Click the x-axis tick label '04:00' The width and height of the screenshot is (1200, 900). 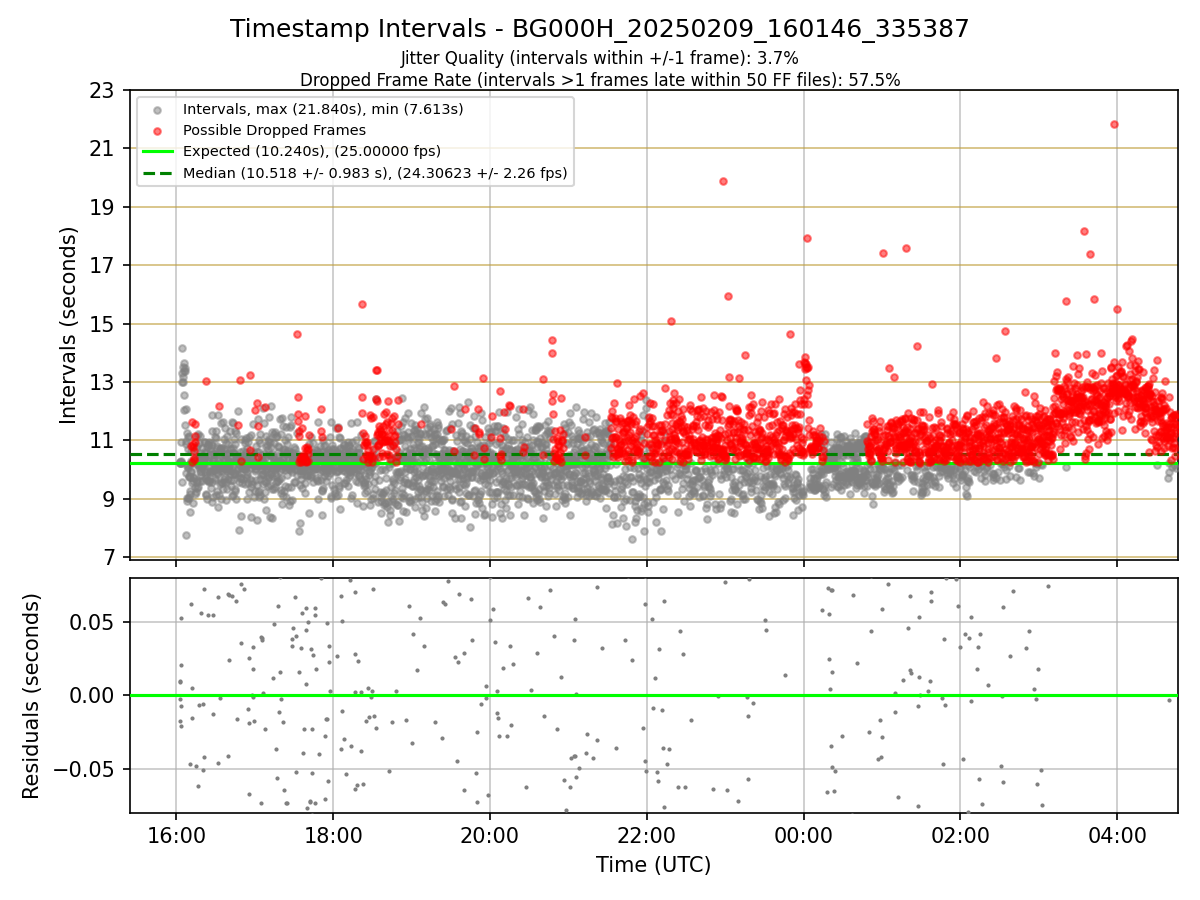coord(1117,834)
